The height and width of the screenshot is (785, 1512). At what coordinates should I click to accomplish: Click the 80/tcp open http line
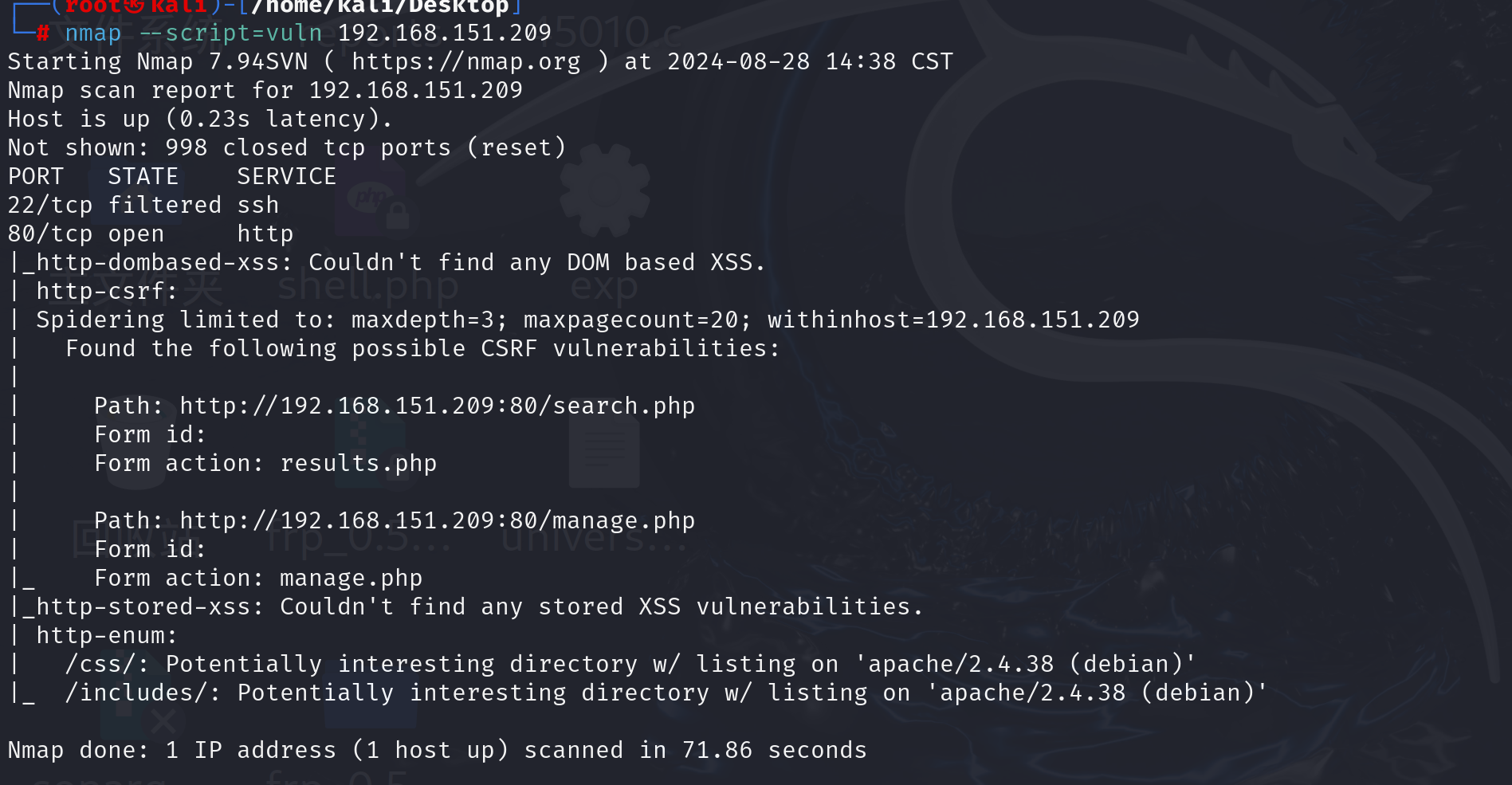click(151, 234)
